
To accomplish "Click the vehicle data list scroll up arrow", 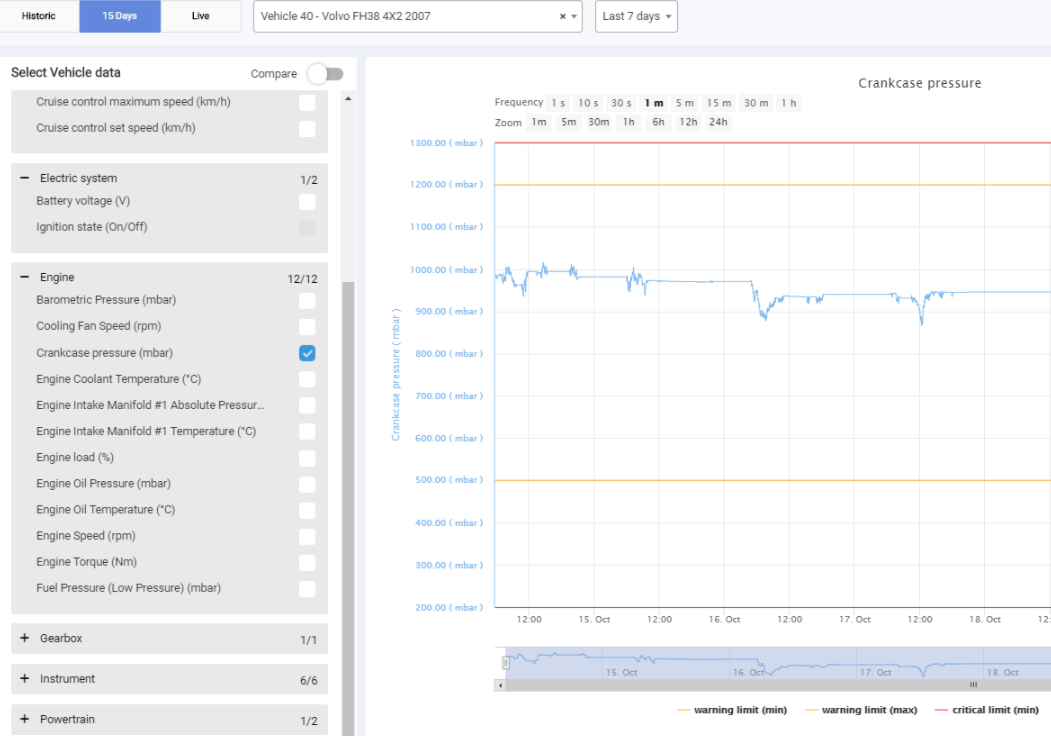I will [348, 99].
